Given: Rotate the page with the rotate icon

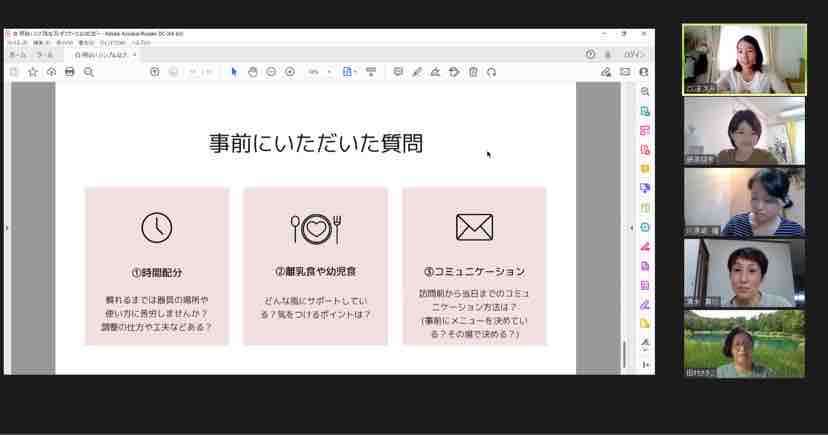Looking at the screenshot, I should [492, 72].
